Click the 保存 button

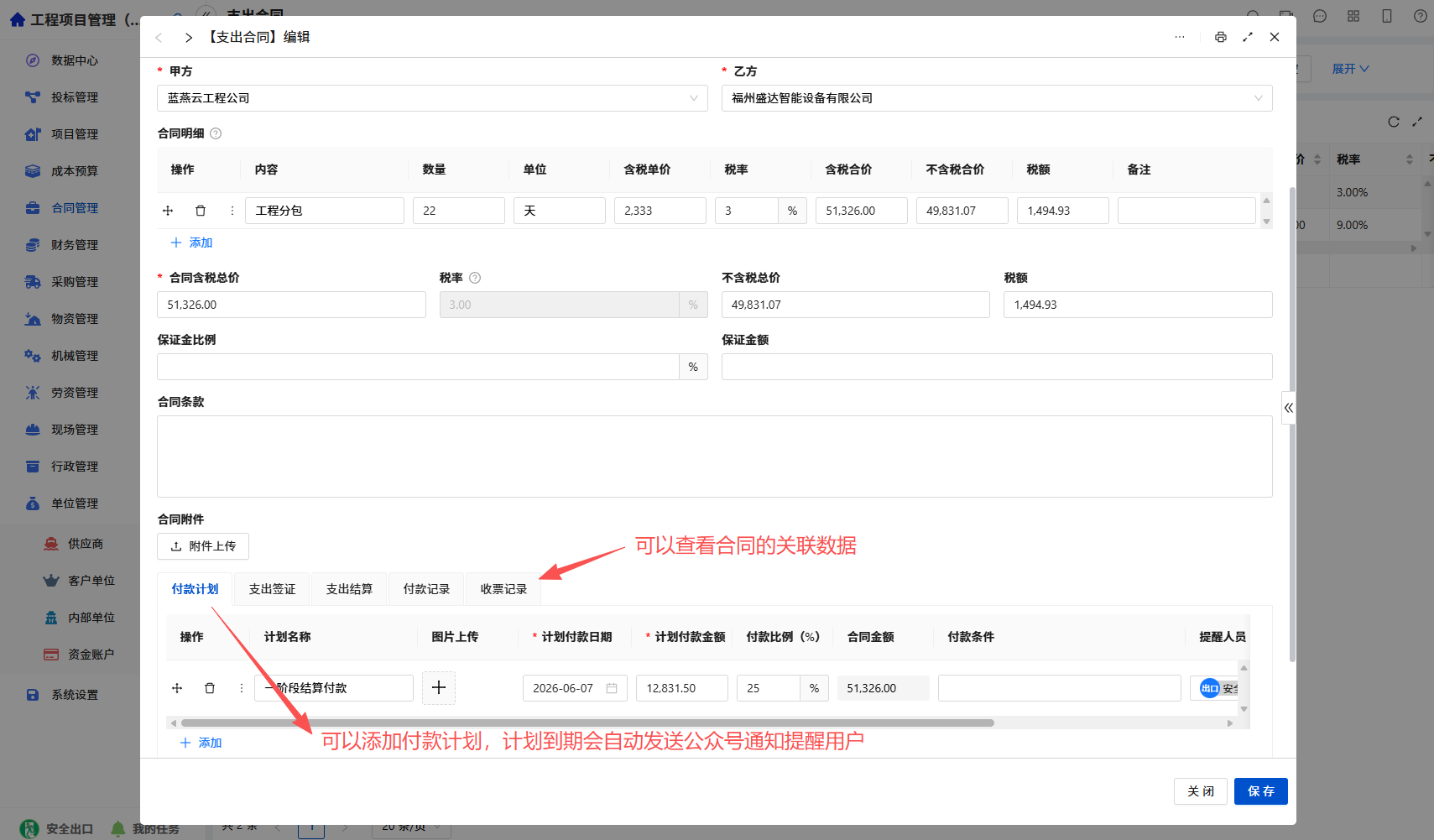(x=1261, y=791)
